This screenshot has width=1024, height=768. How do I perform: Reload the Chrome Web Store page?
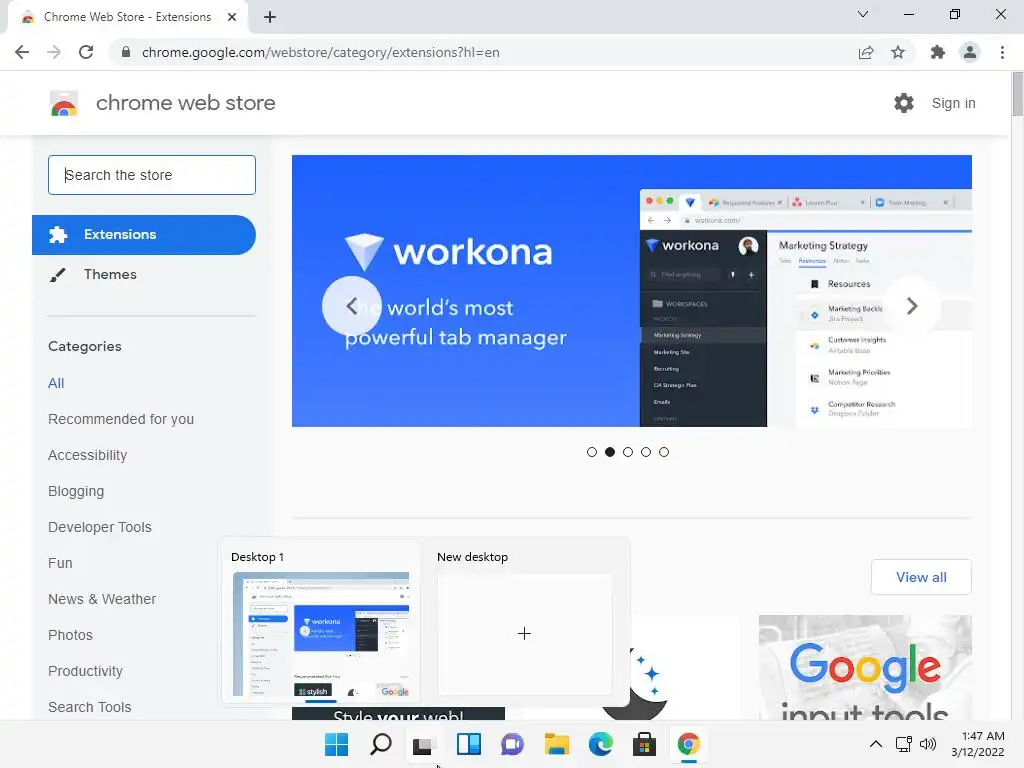(86, 52)
